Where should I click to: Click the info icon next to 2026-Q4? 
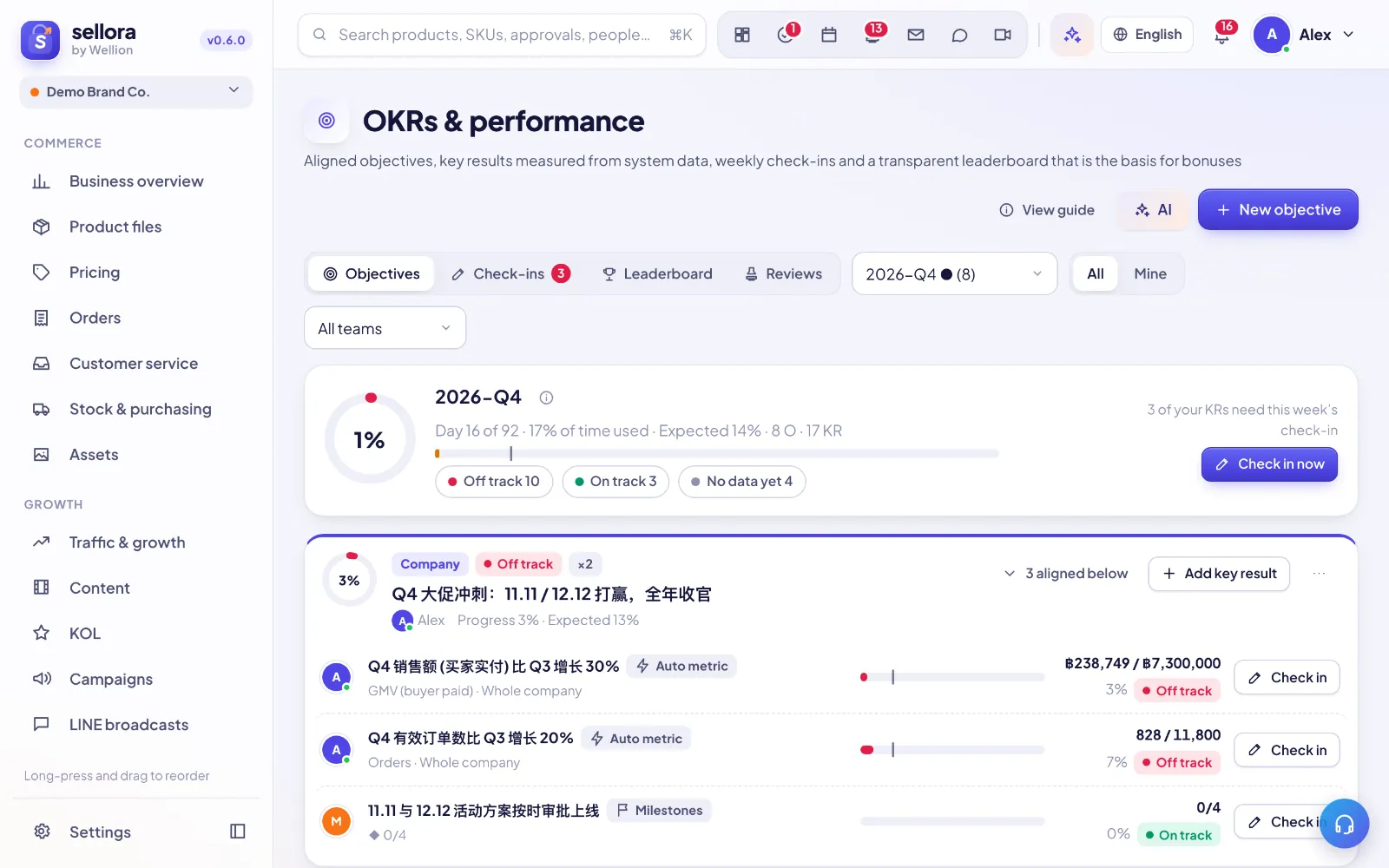[546, 398]
